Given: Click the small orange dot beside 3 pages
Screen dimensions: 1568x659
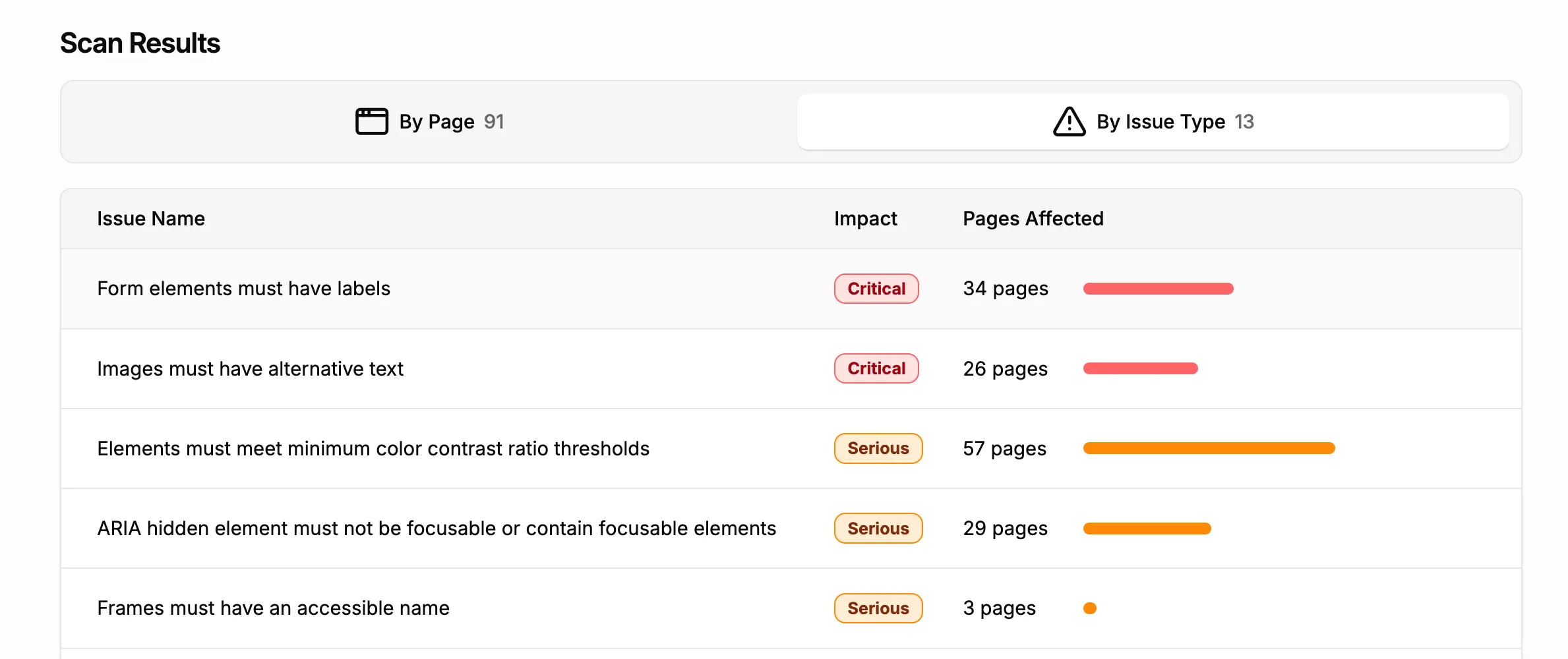Looking at the screenshot, I should (x=1091, y=608).
